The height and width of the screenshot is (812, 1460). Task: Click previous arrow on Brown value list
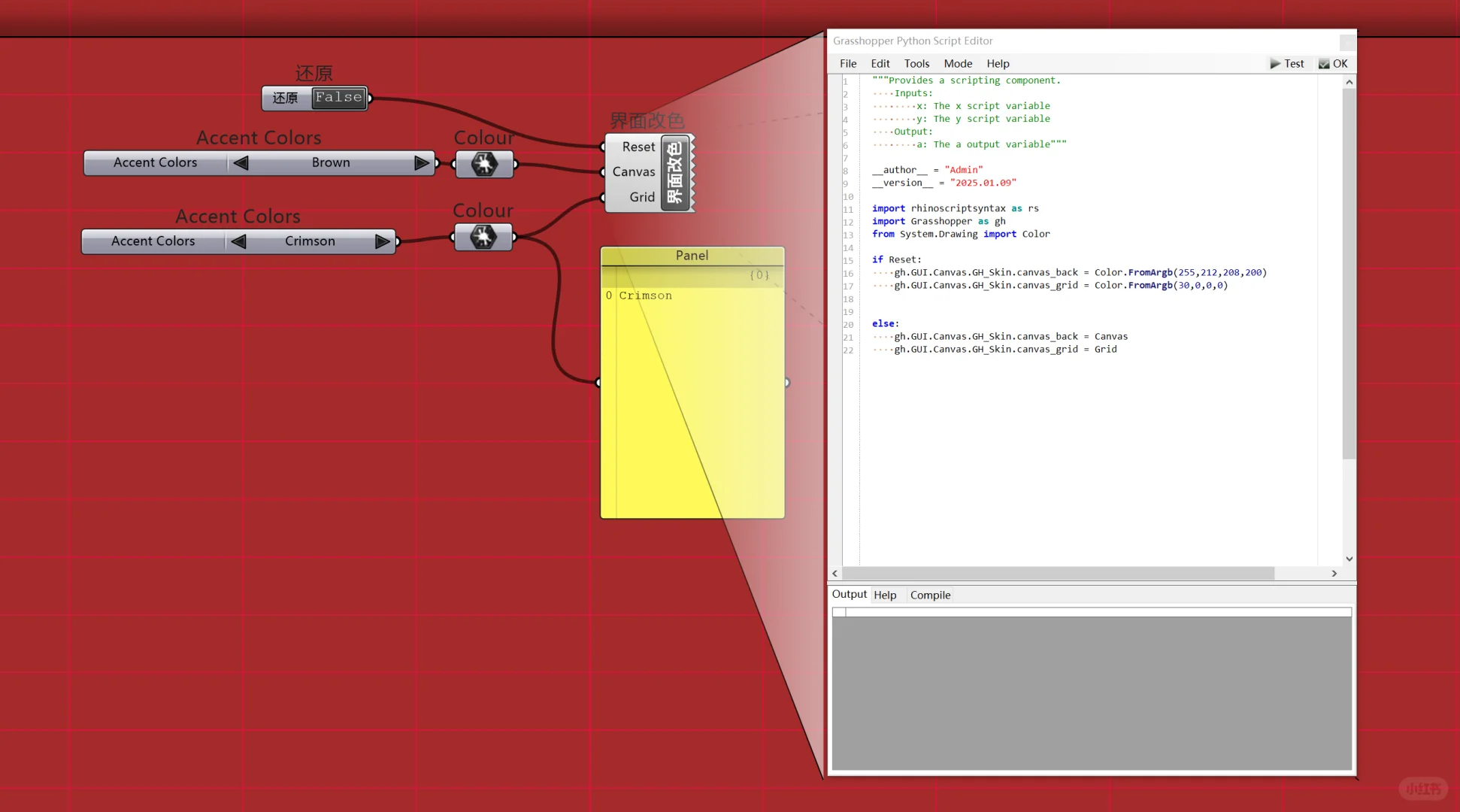(241, 162)
